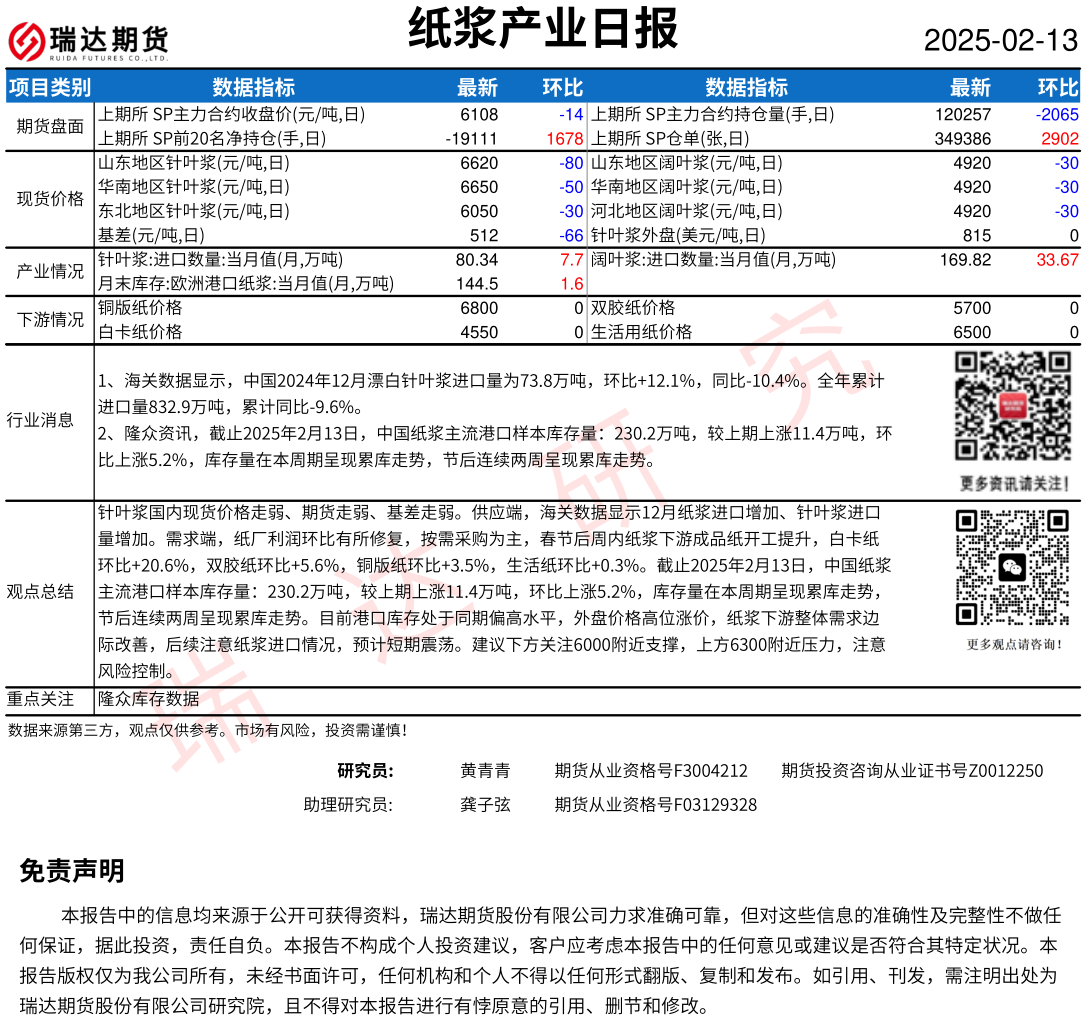Click the 山东地区阔叶浆 indicator label
The width and height of the screenshot is (1086, 1019).
[686, 163]
